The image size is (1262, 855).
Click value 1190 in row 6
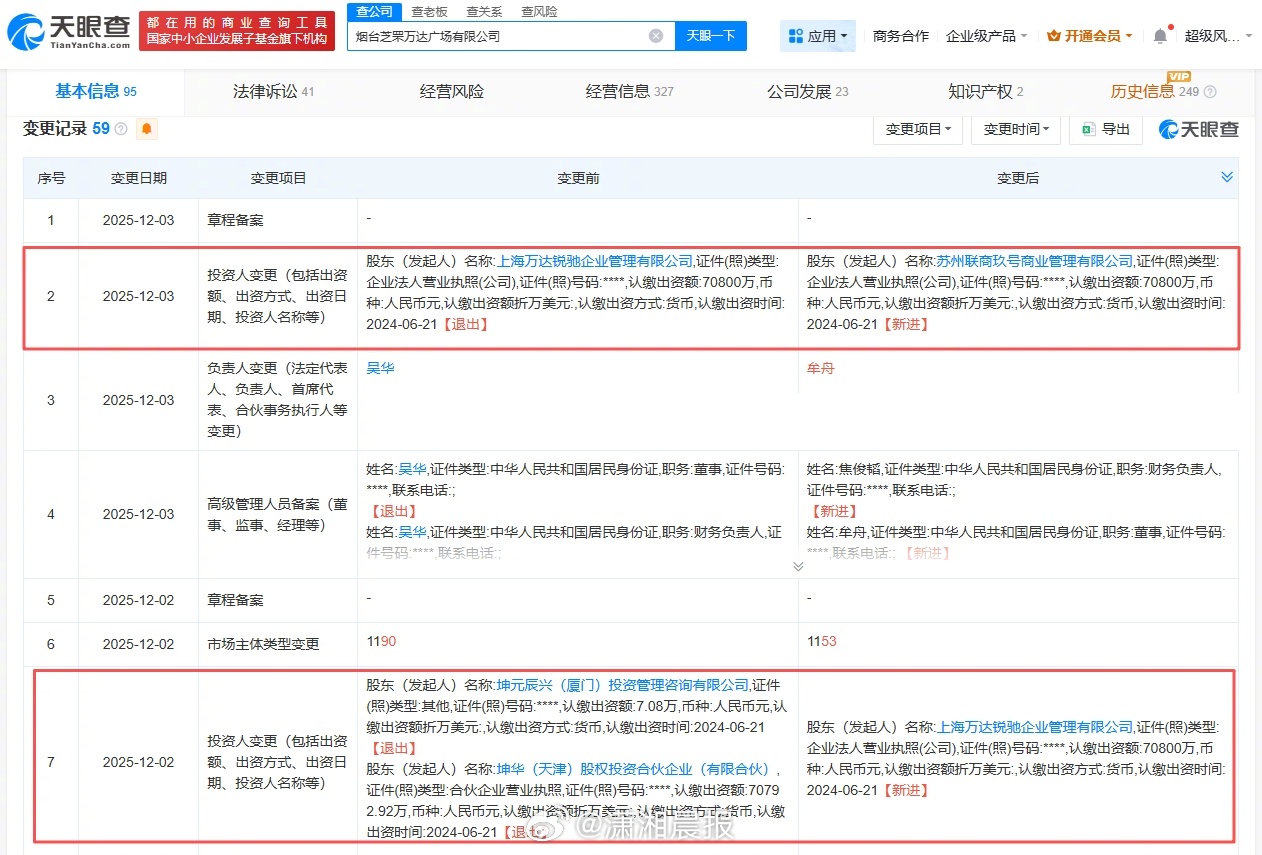tap(381, 642)
